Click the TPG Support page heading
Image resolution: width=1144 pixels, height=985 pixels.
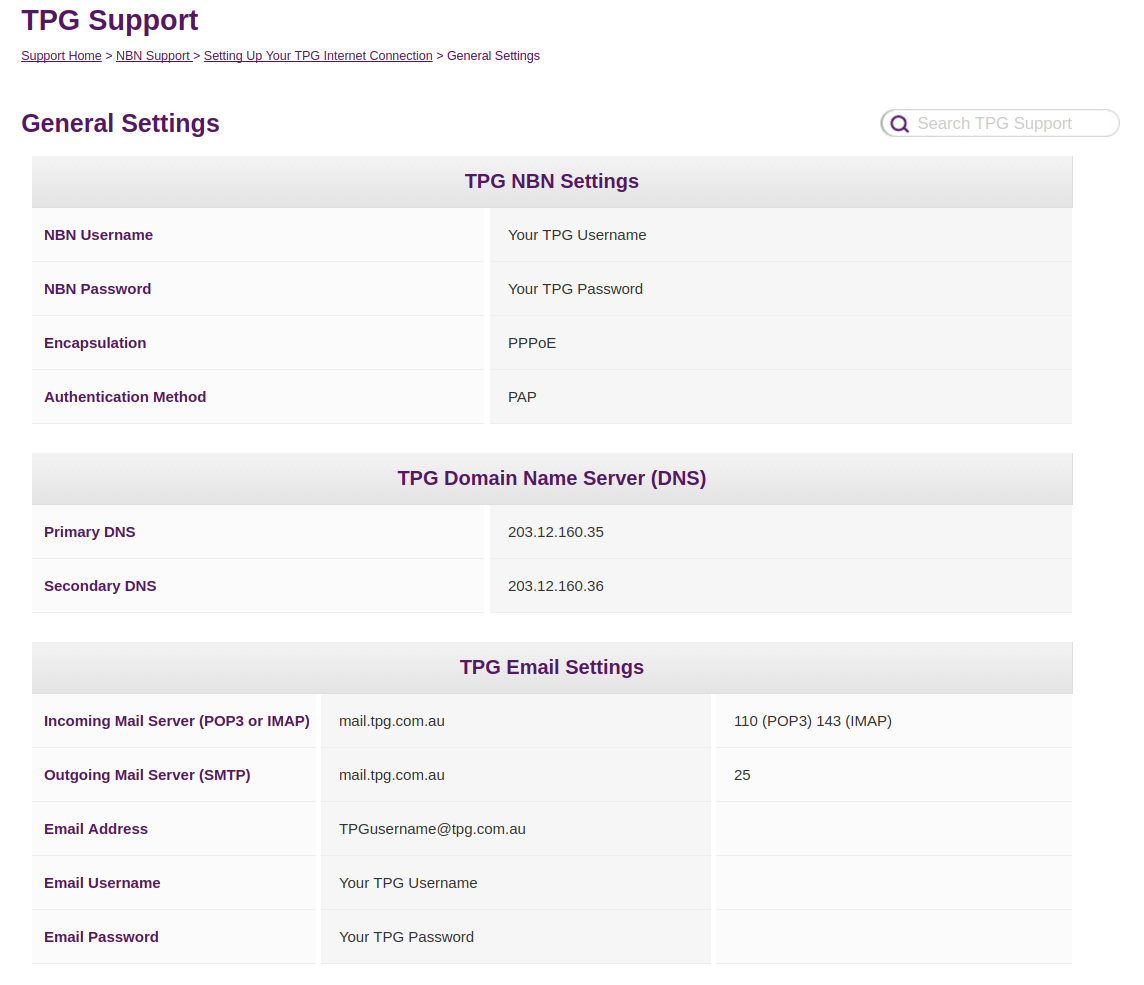click(x=109, y=20)
